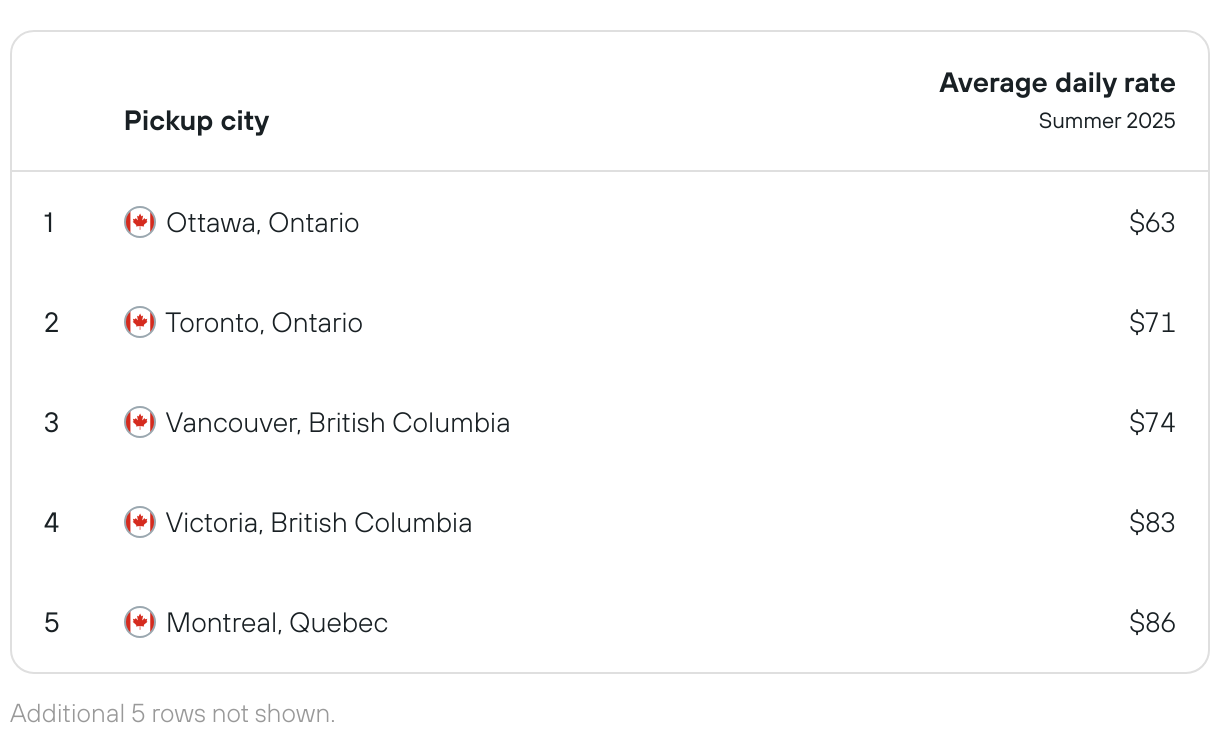Click rank number 1 in the table
The height and width of the screenshot is (740, 1220).
click(x=49, y=222)
